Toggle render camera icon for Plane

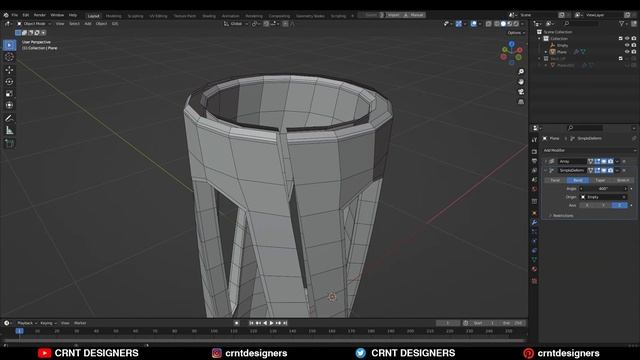coord(634,52)
